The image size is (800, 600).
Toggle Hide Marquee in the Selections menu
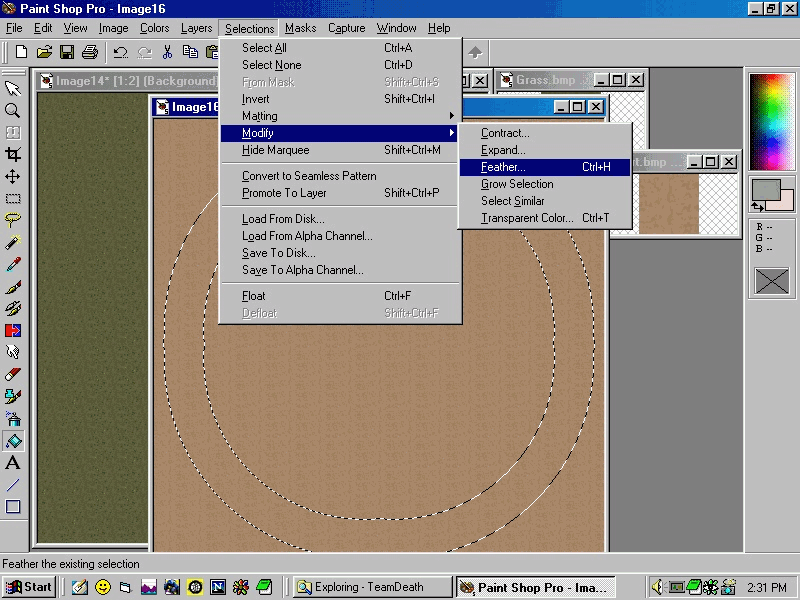pyautogui.click(x=276, y=150)
